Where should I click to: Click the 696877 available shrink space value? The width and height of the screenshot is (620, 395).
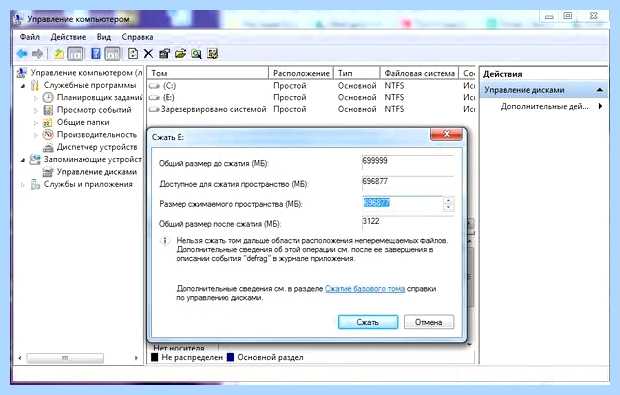[x=375, y=181]
